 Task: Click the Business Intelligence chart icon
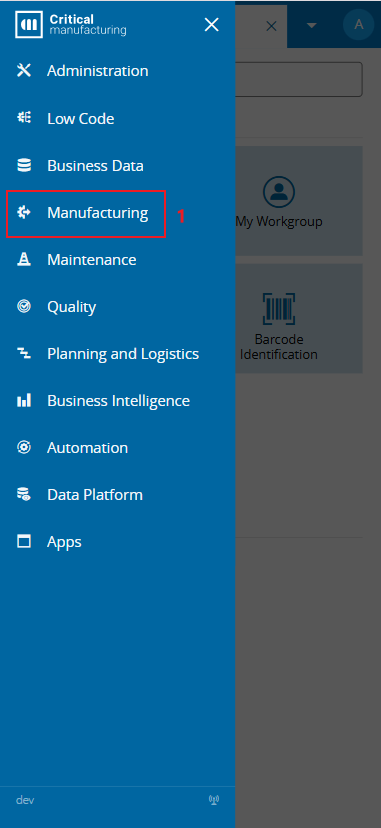coord(24,400)
